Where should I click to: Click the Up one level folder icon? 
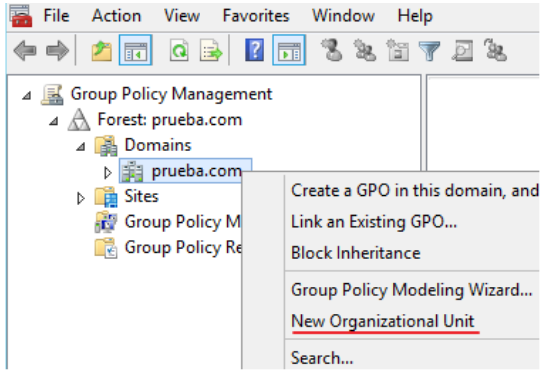tap(102, 51)
